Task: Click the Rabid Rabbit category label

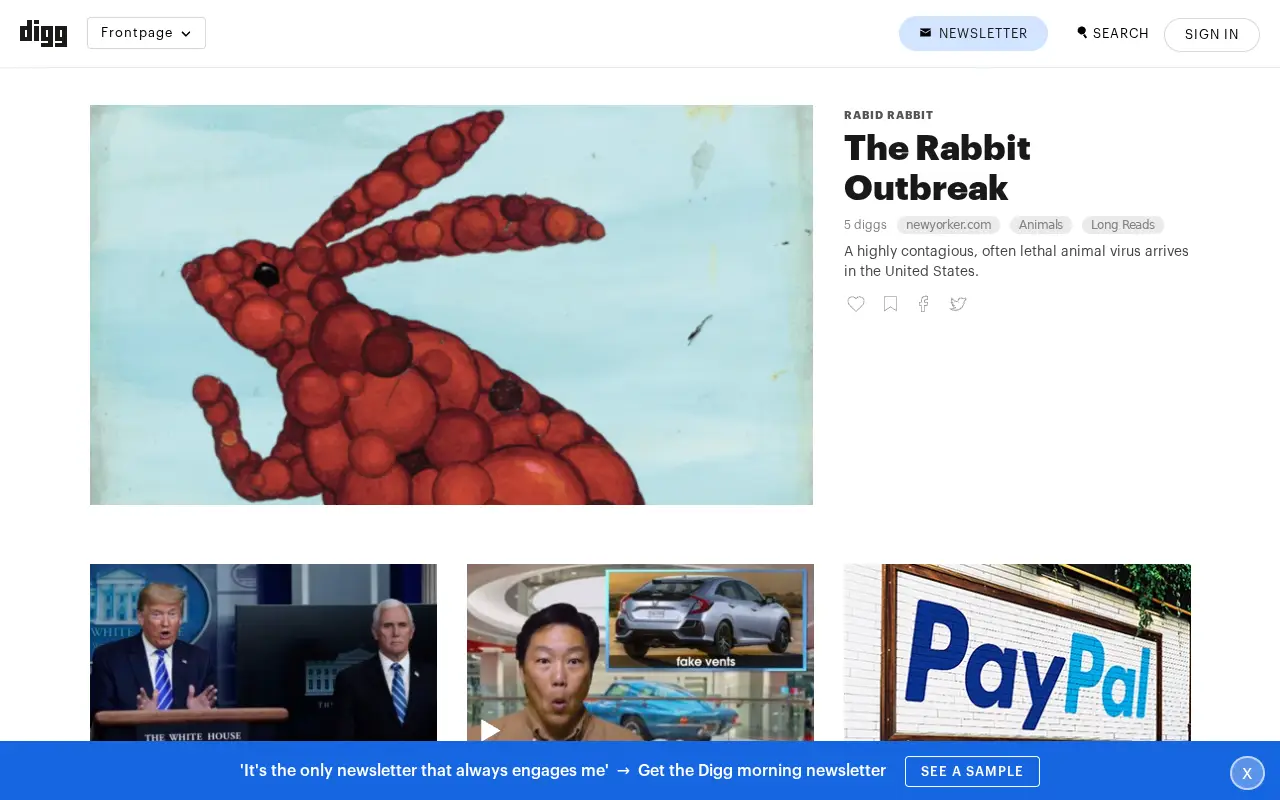Action: pos(888,115)
